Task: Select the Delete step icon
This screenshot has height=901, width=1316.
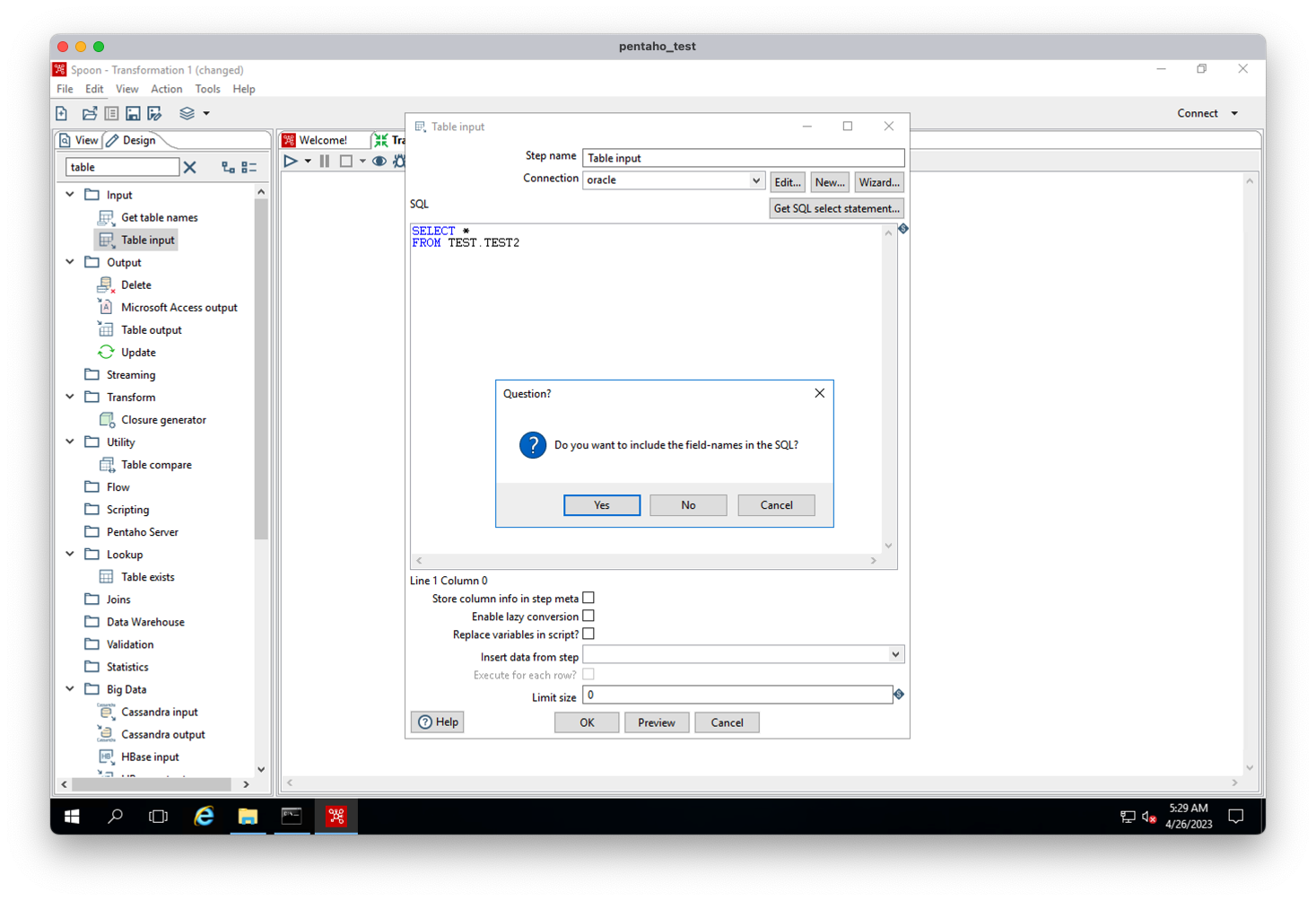Action: pyautogui.click(x=106, y=284)
